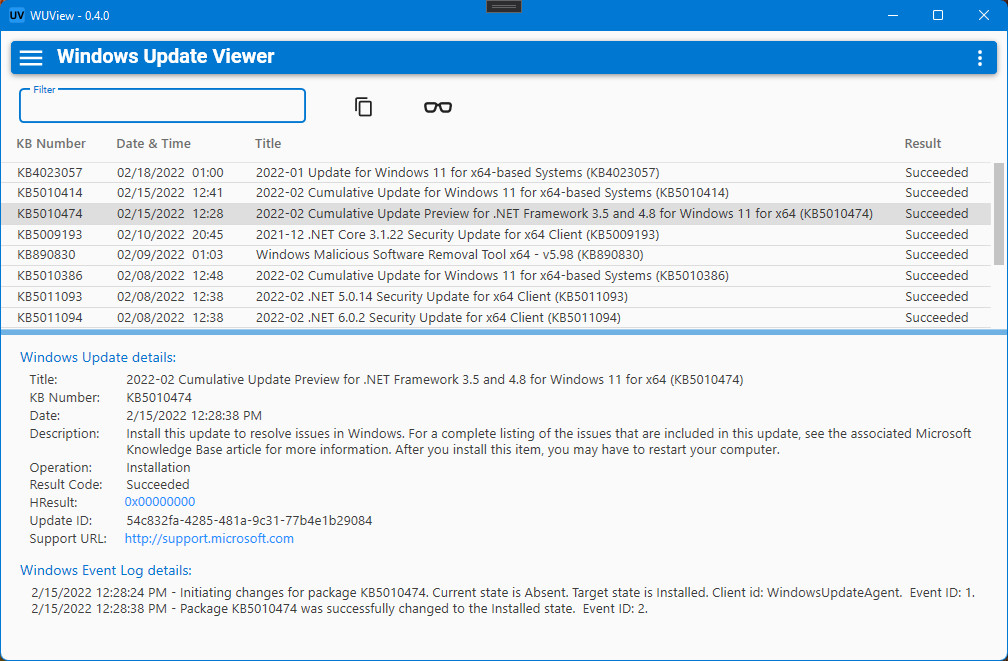Click the date 02/09/2022 01:03 cell
The width and height of the screenshot is (1008, 661).
coord(170,255)
